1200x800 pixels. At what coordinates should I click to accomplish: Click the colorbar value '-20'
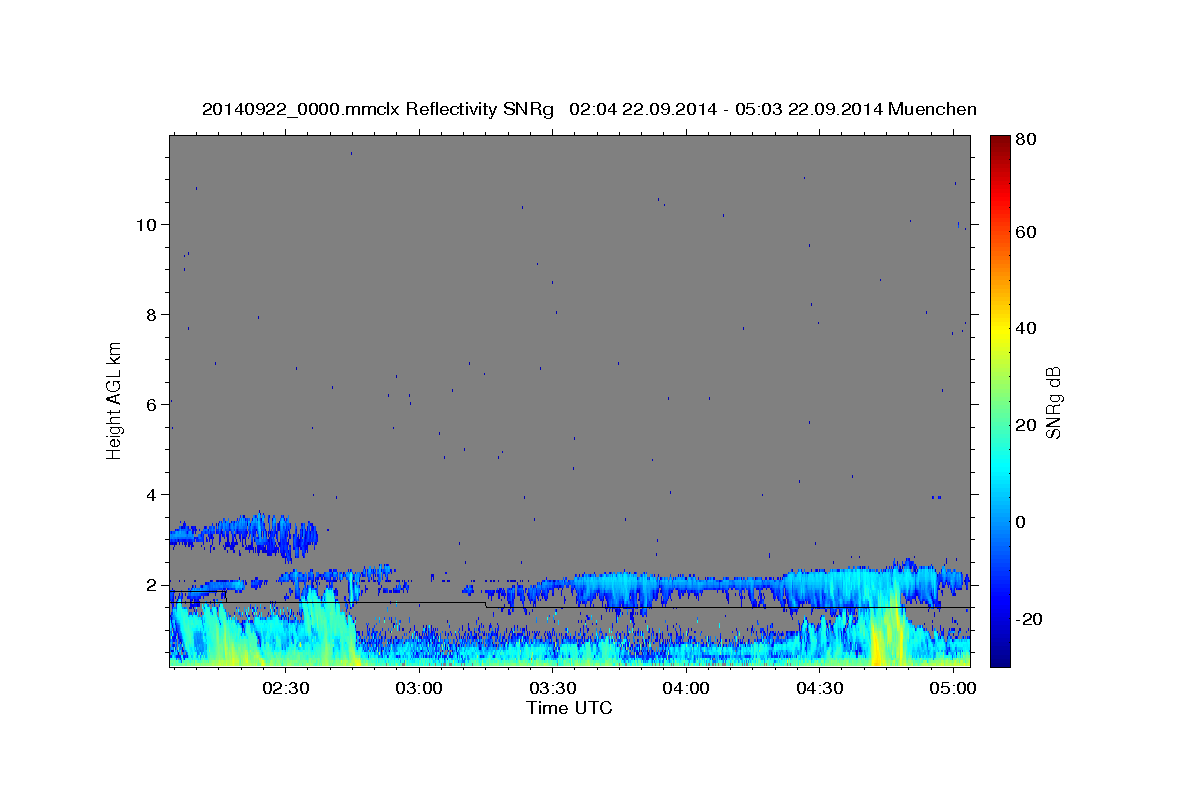coord(1028,619)
